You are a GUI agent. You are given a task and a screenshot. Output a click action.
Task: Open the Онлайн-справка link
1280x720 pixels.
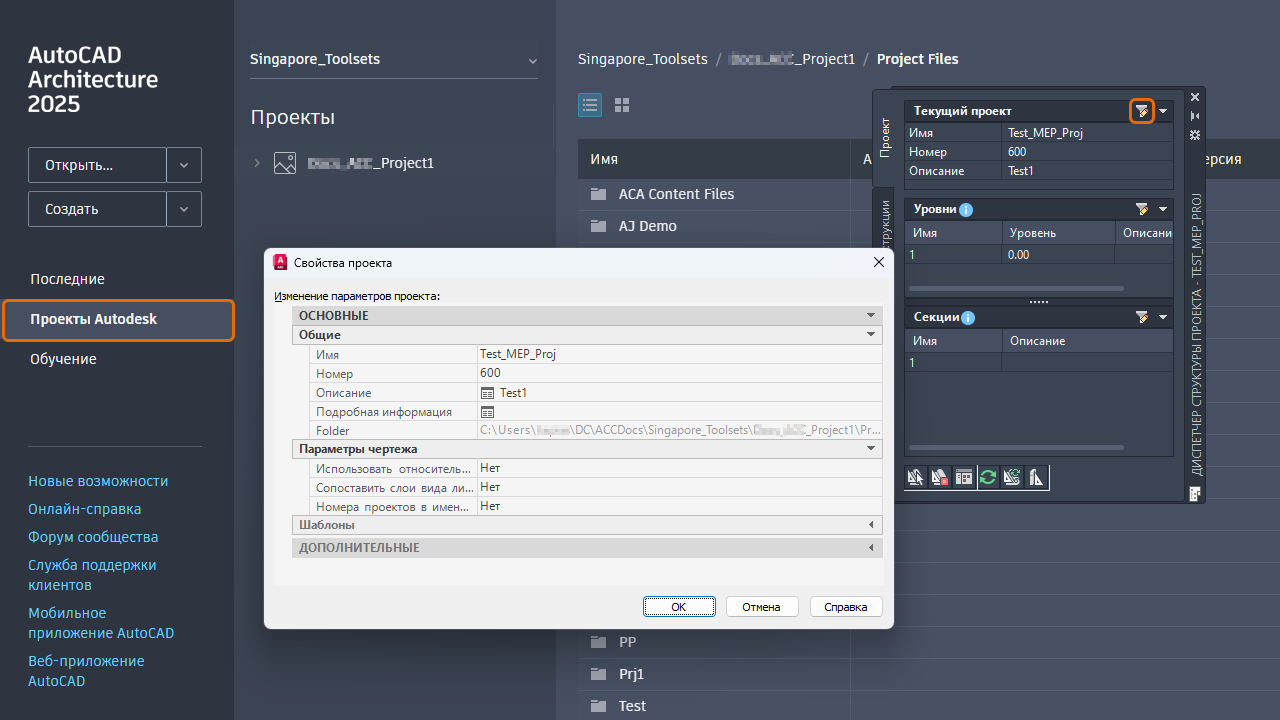coord(85,509)
